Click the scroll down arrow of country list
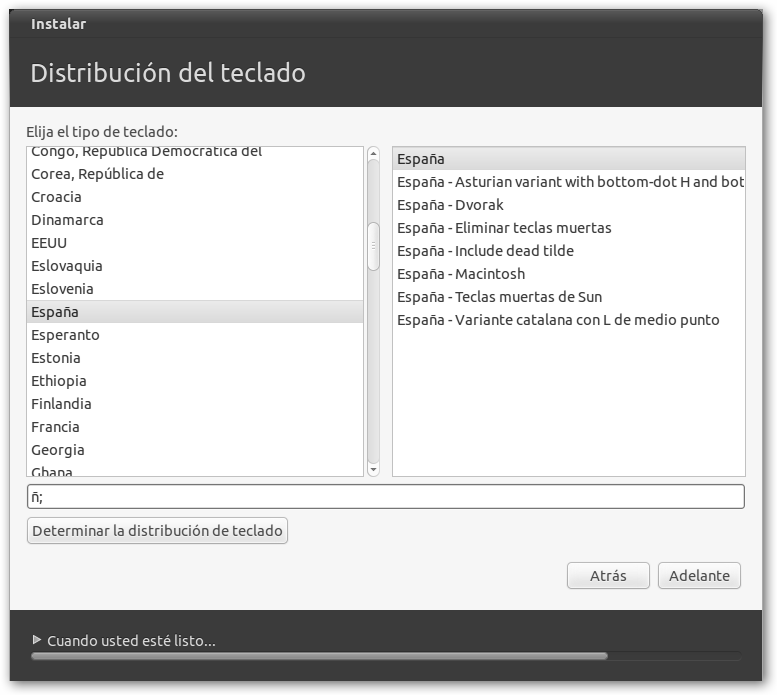 373,468
